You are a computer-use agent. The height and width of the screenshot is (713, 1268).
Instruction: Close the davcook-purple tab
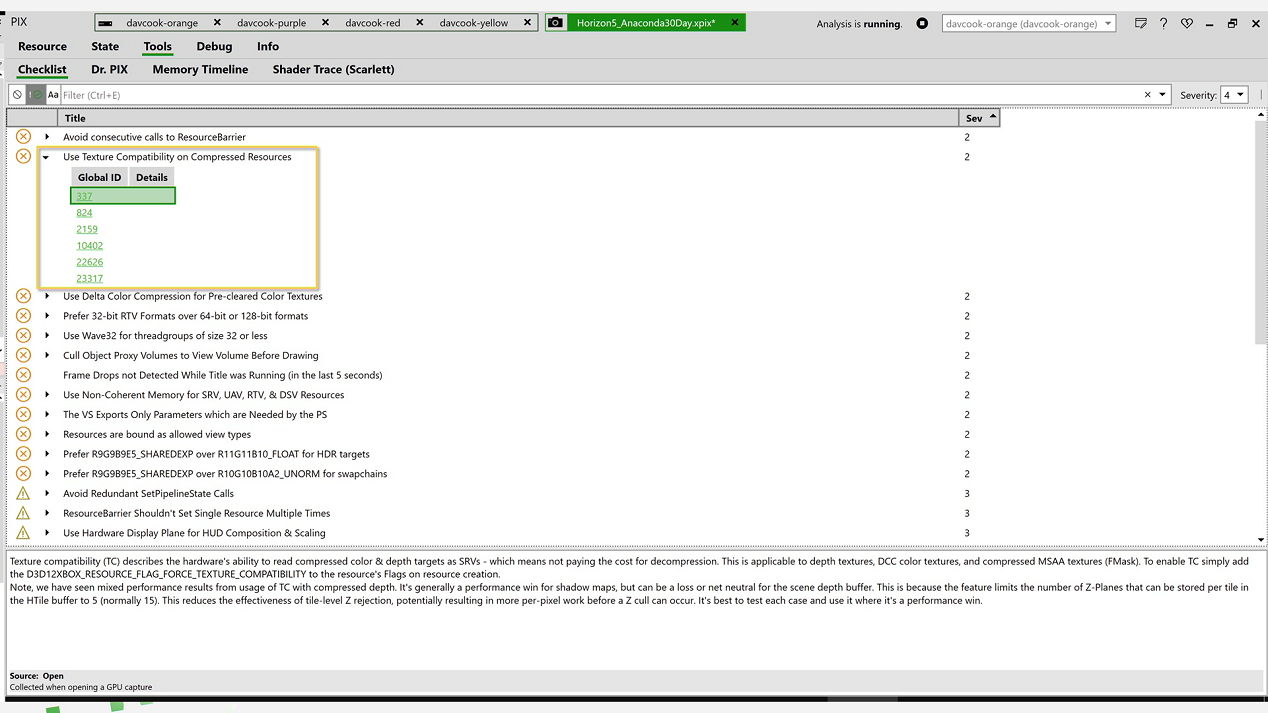325,22
